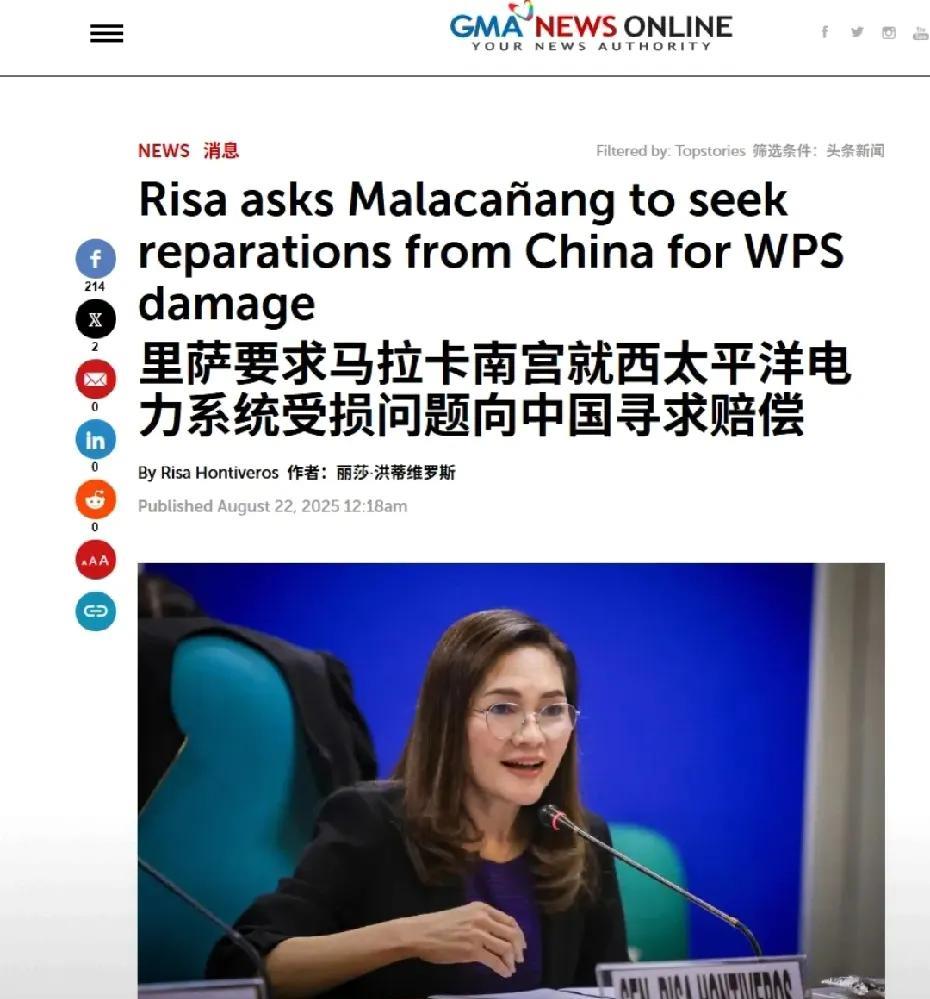Share article on LinkedIn
Viewport: 930px width, 999px height.
click(x=96, y=439)
